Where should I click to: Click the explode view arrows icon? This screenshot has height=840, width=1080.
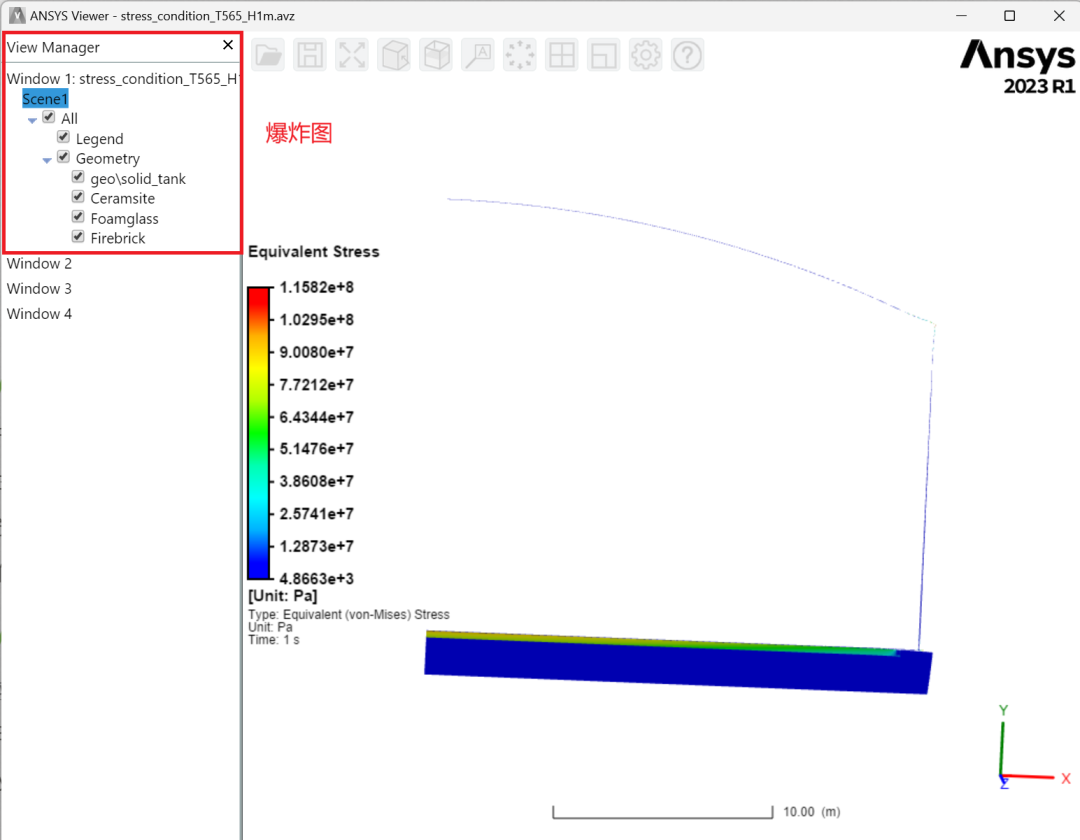(x=520, y=55)
